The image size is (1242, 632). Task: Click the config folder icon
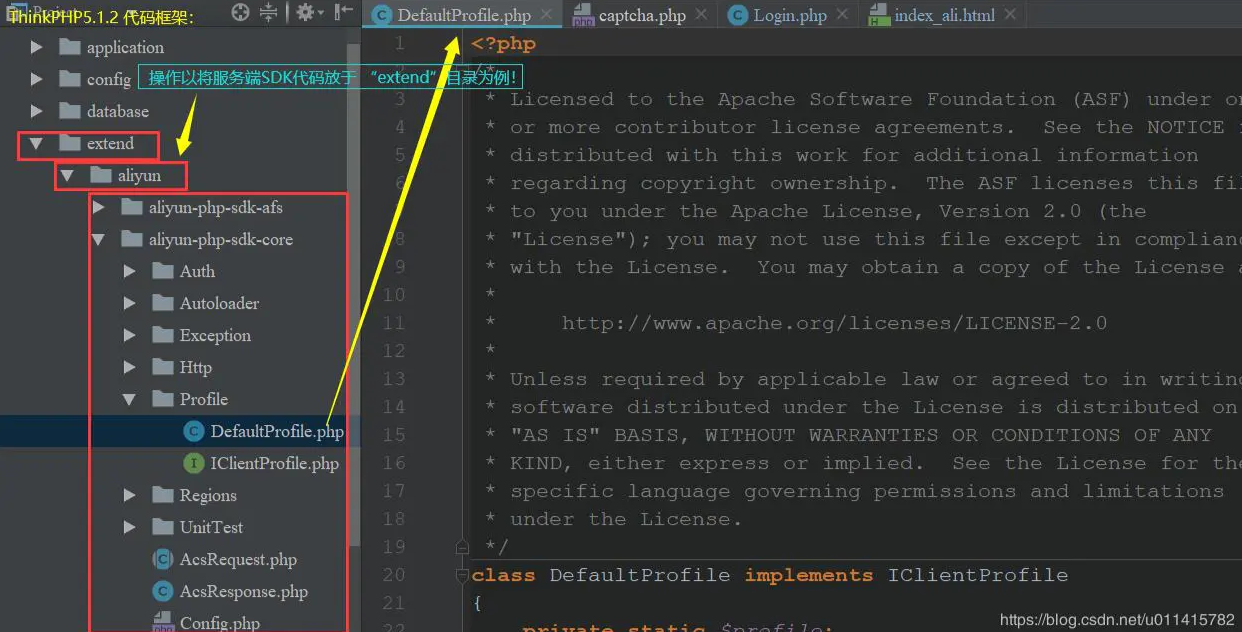coord(69,79)
